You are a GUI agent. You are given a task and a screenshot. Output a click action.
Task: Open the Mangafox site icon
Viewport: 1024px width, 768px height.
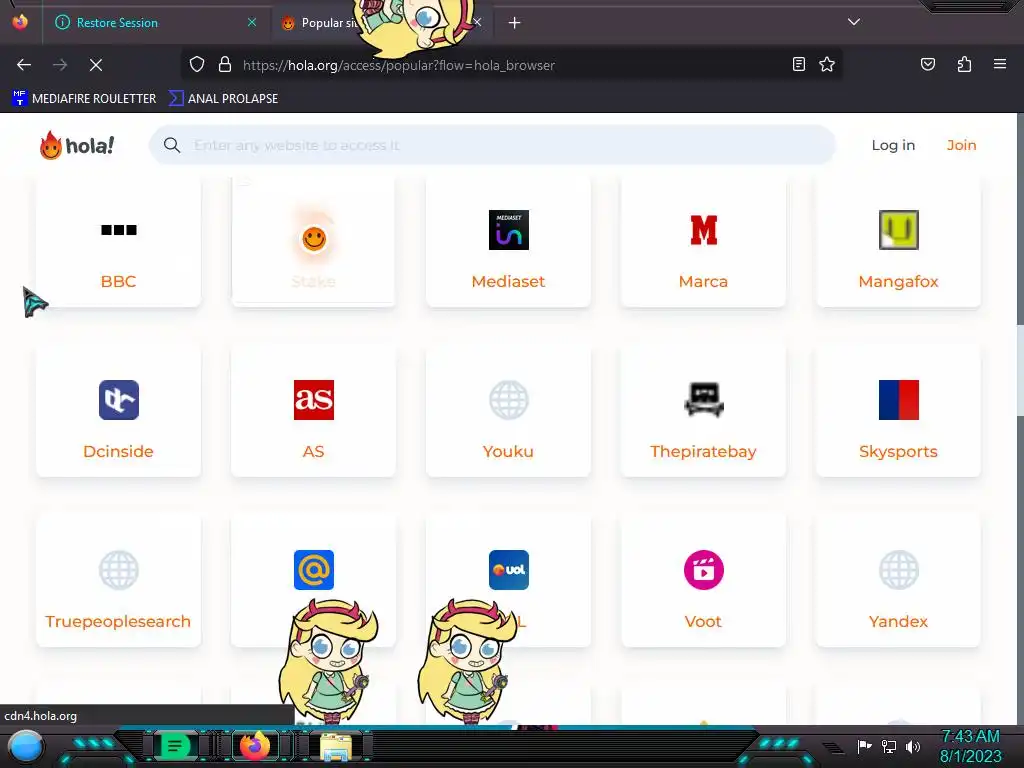[899, 230]
